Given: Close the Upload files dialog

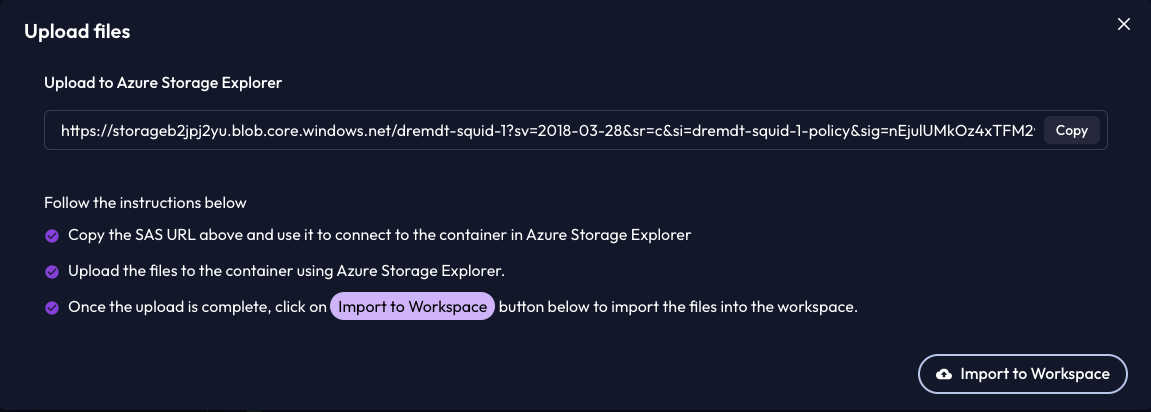Looking at the screenshot, I should pyautogui.click(x=1123, y=24).
